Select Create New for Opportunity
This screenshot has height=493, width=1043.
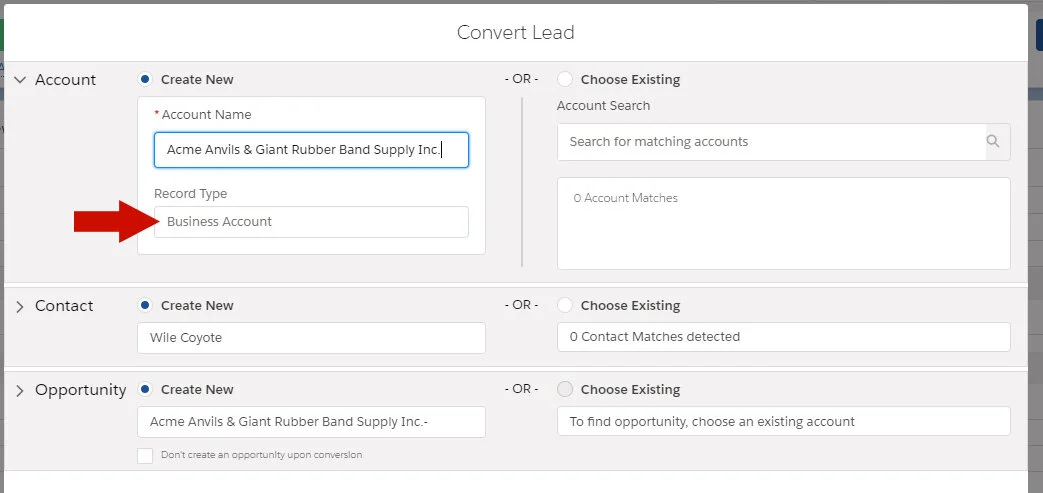(x=146, y=389)
